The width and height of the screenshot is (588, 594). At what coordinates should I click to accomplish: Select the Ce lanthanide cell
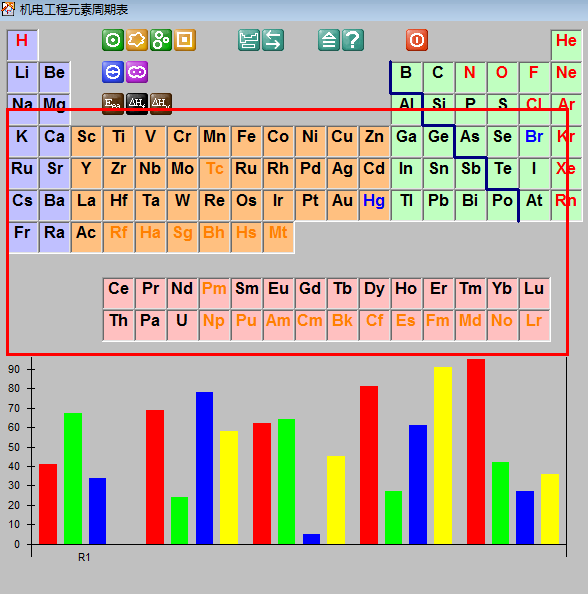[x=119, y=293]
